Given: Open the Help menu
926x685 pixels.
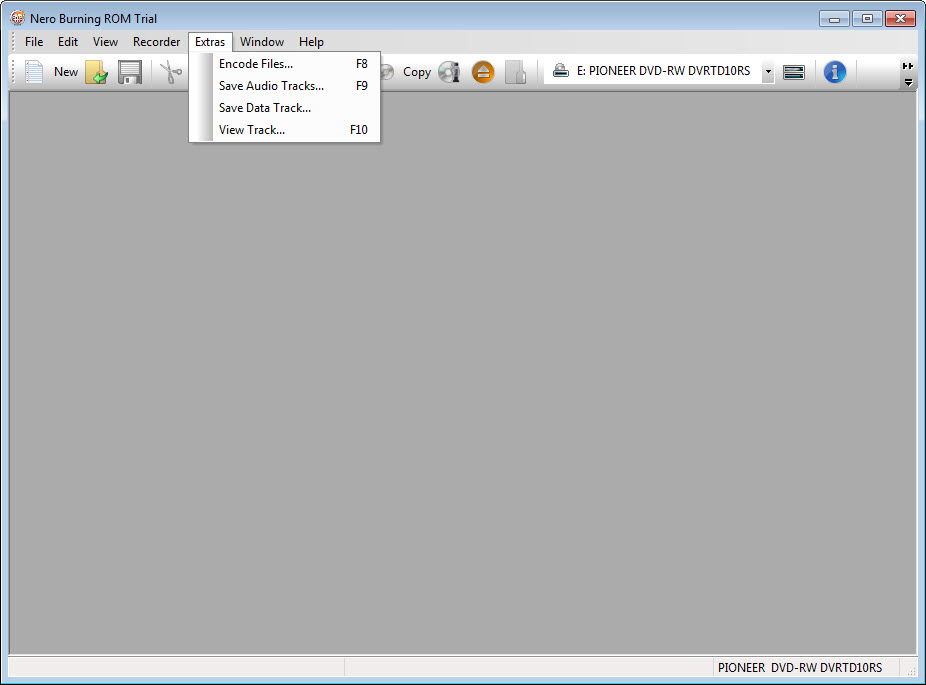Looking at the screenshot, I should click(x=311, y=42).
